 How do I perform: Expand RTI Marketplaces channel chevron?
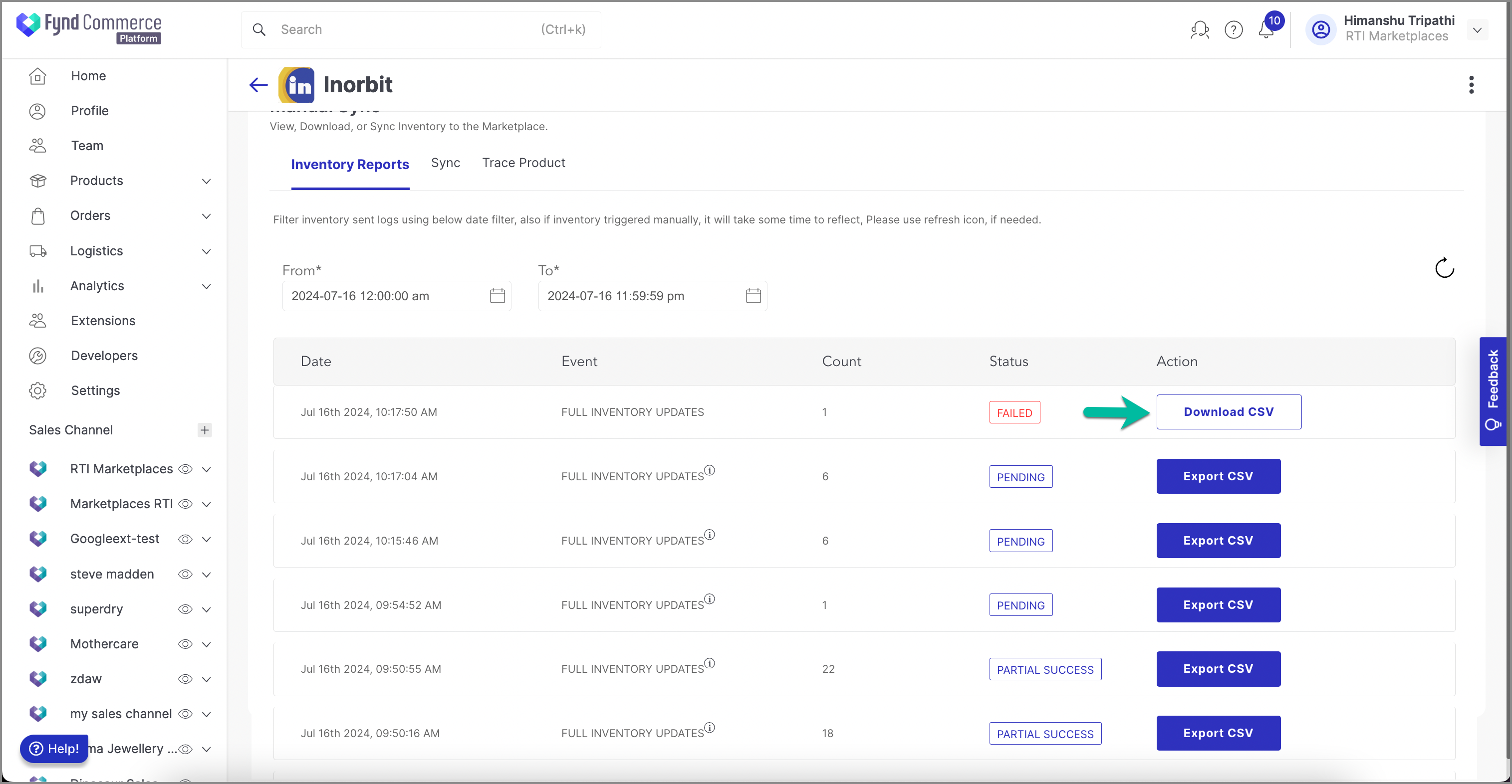tap(206, 469)
